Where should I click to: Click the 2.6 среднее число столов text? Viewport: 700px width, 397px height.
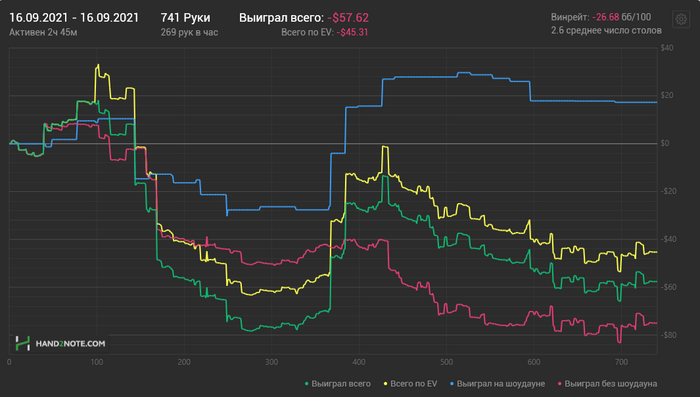click(x=606, y=30)
